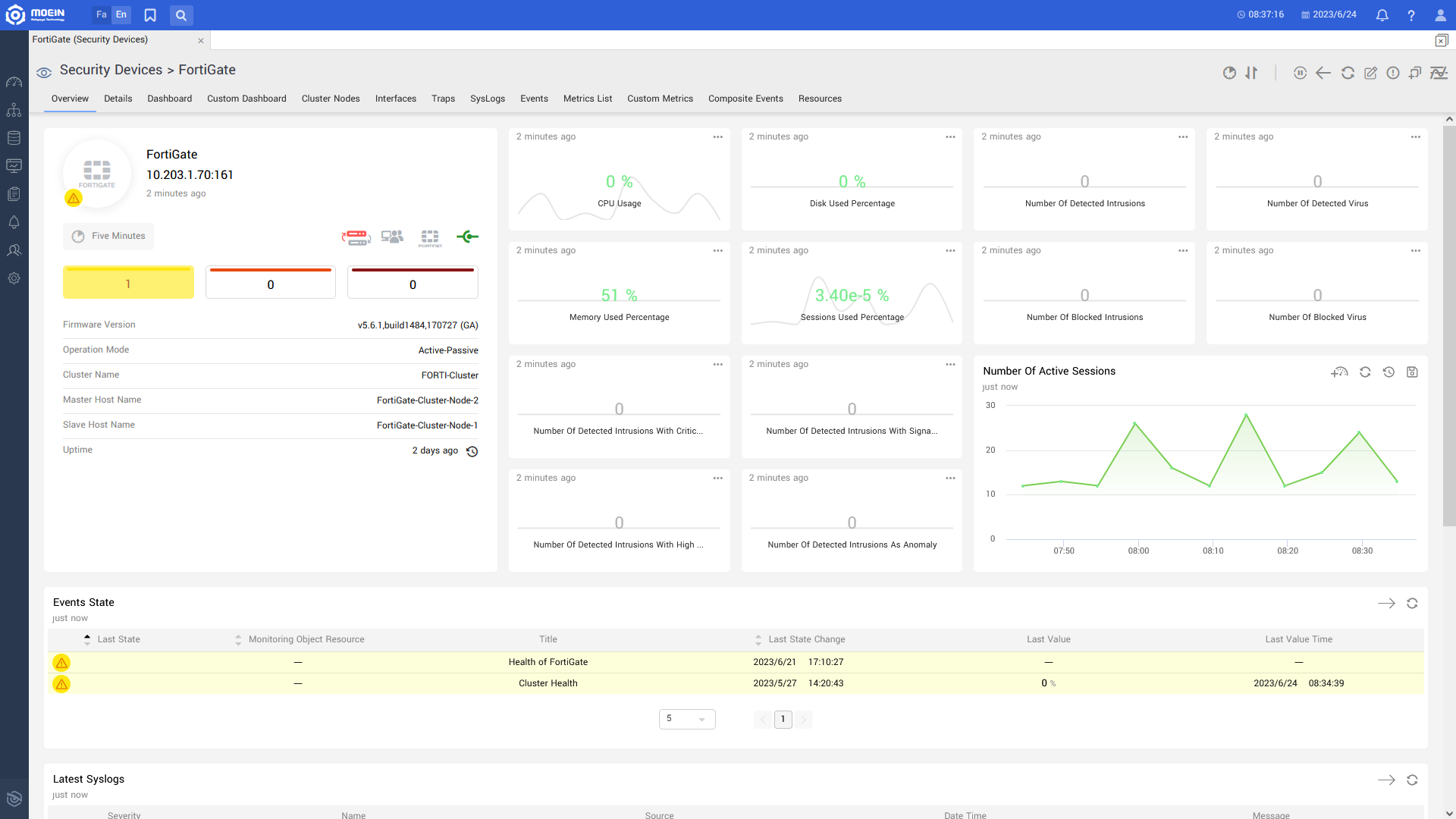
Task: Toggle the eye watch icon beside Security Devices
Action: click(x=44, y=73)
